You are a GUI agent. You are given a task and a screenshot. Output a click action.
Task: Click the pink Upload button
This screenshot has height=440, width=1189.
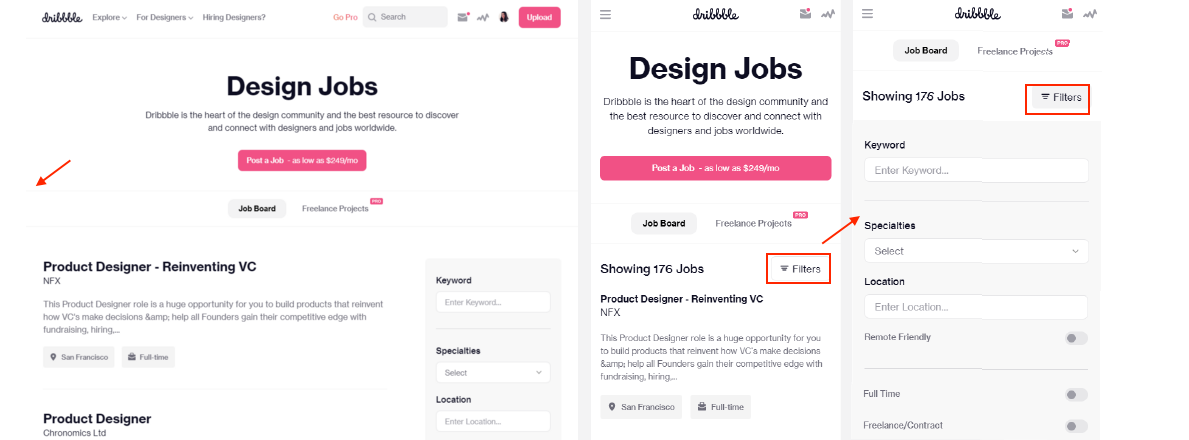click(539, 17)
